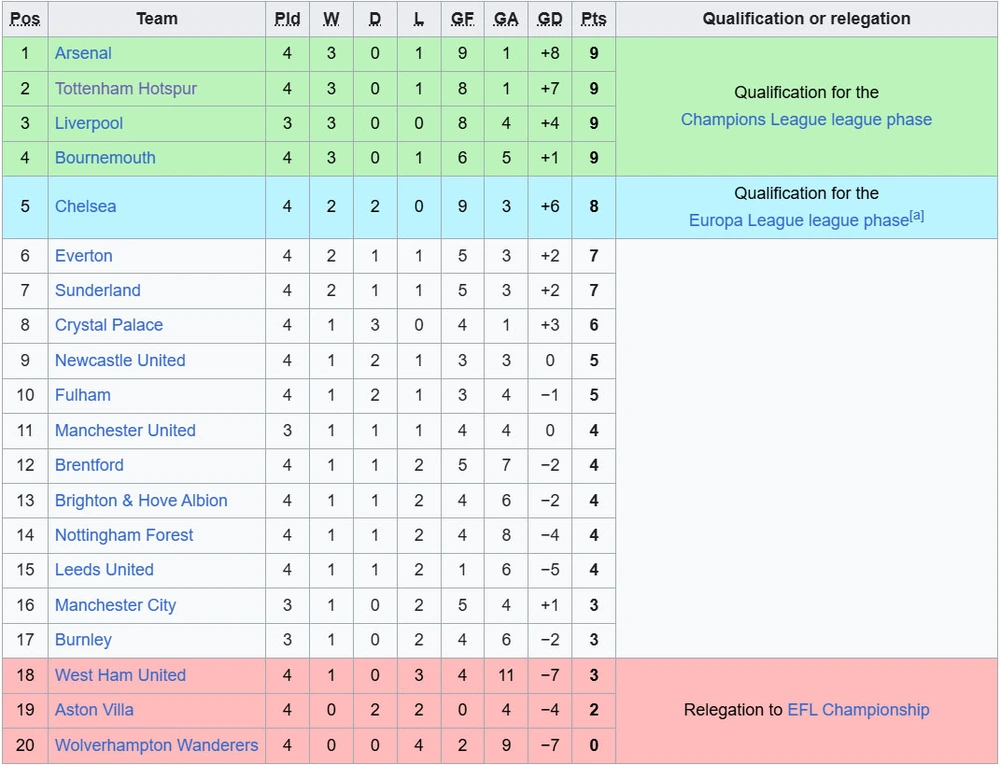Click the Pos column header
This screenshot has width=1000, height=765.
(25, 18)
